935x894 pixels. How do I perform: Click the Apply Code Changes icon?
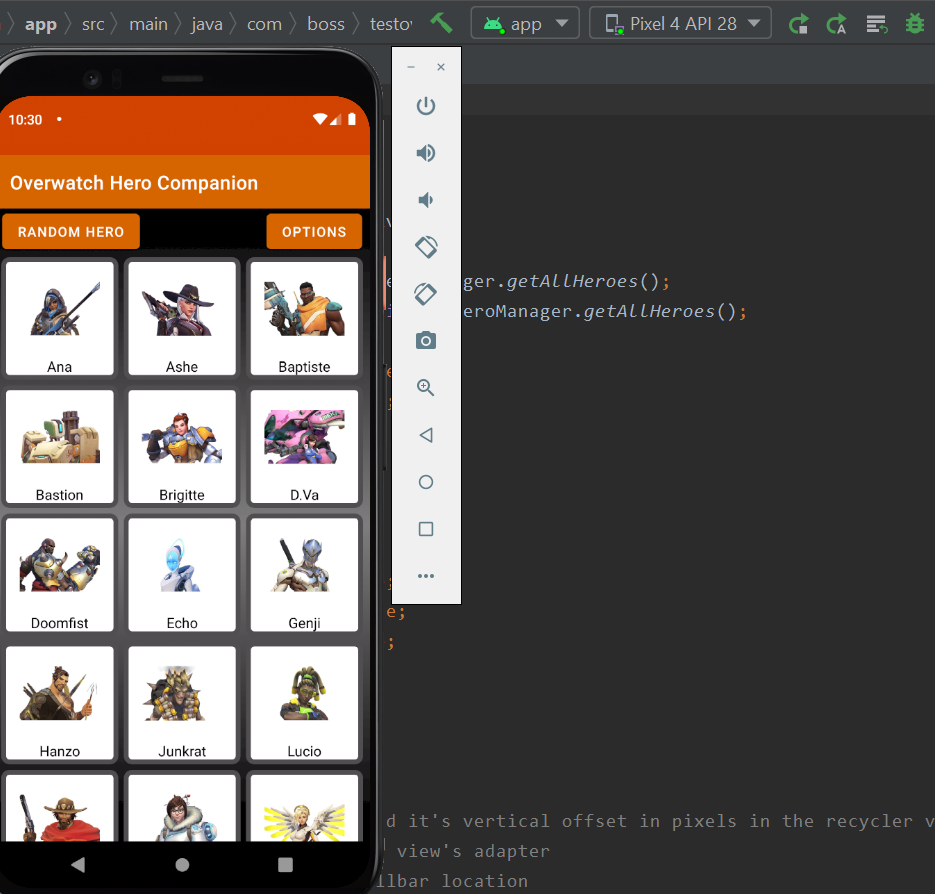tap(837, 24)
